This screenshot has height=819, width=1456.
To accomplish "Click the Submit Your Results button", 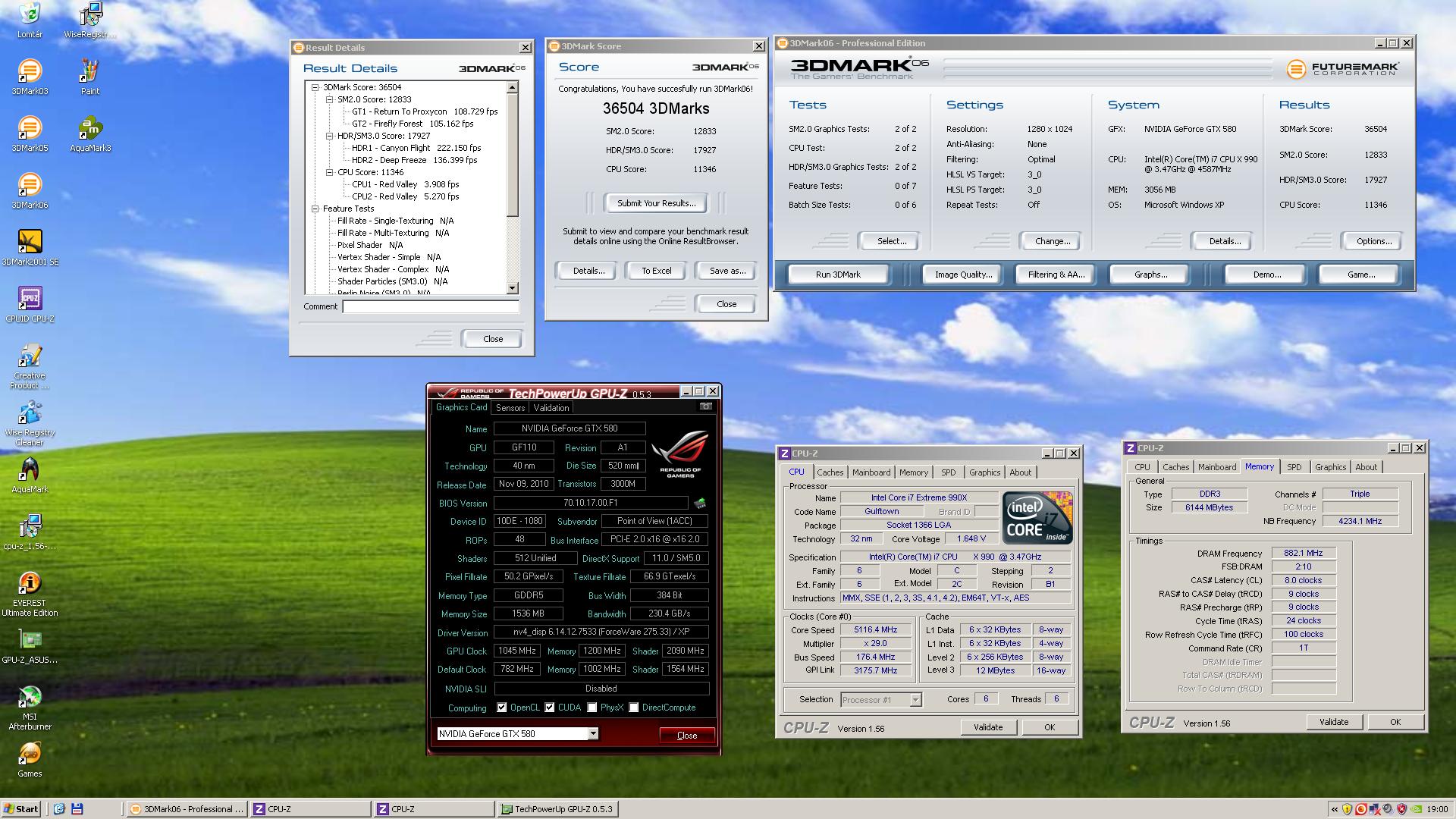I will point(656,203).
